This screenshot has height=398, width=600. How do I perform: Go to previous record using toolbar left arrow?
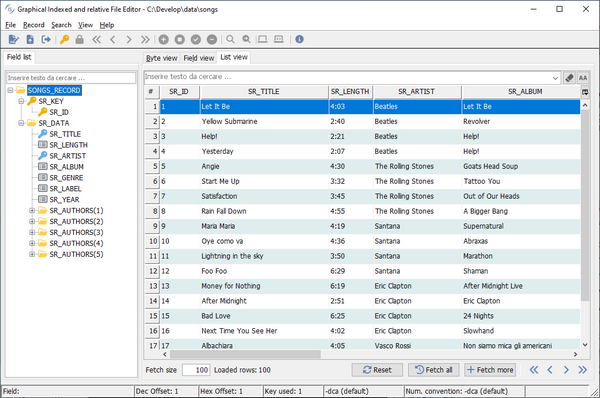pos(112,39)
